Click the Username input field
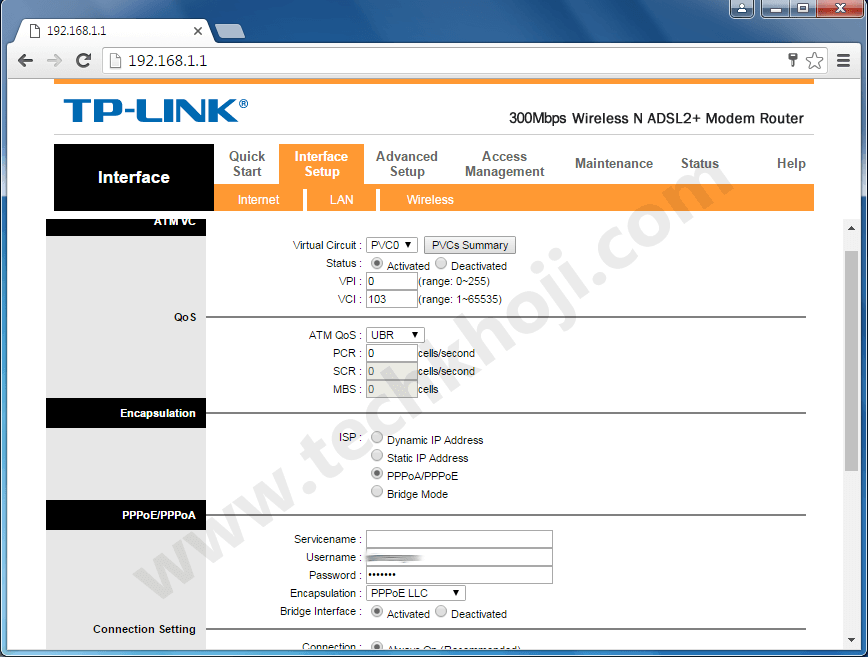Image resolution: width=868 pixels, height=657 pixels. [459, 557]
